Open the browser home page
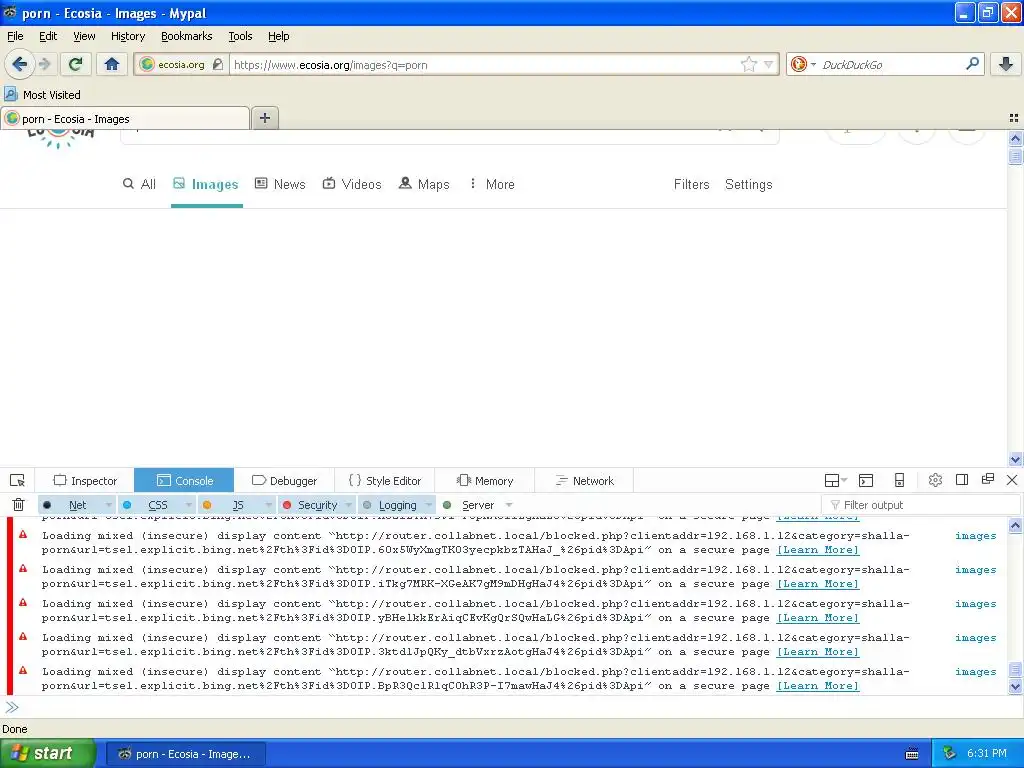The image size is (1024, 768). (x=112, y=64)
